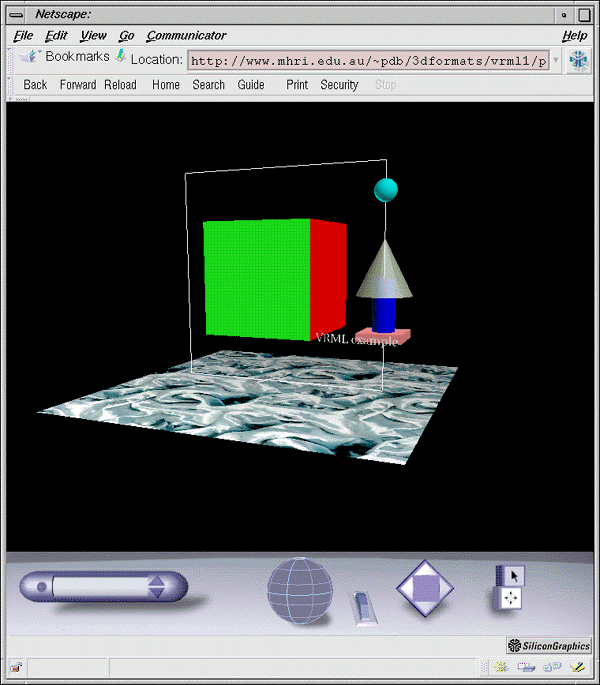Click the page location drag icon
Viewport: 600px width, 685px height.
click(120, 57)
